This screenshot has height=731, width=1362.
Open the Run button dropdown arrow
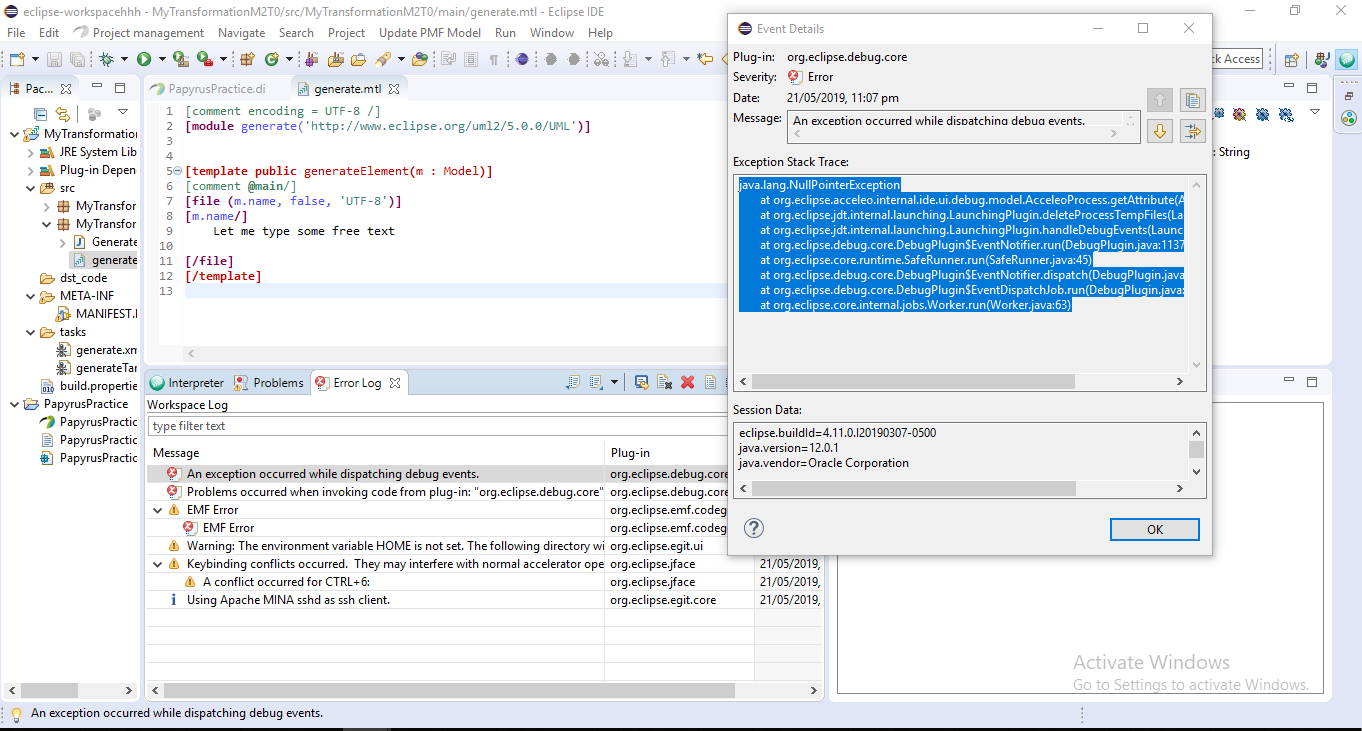(160, 60)
